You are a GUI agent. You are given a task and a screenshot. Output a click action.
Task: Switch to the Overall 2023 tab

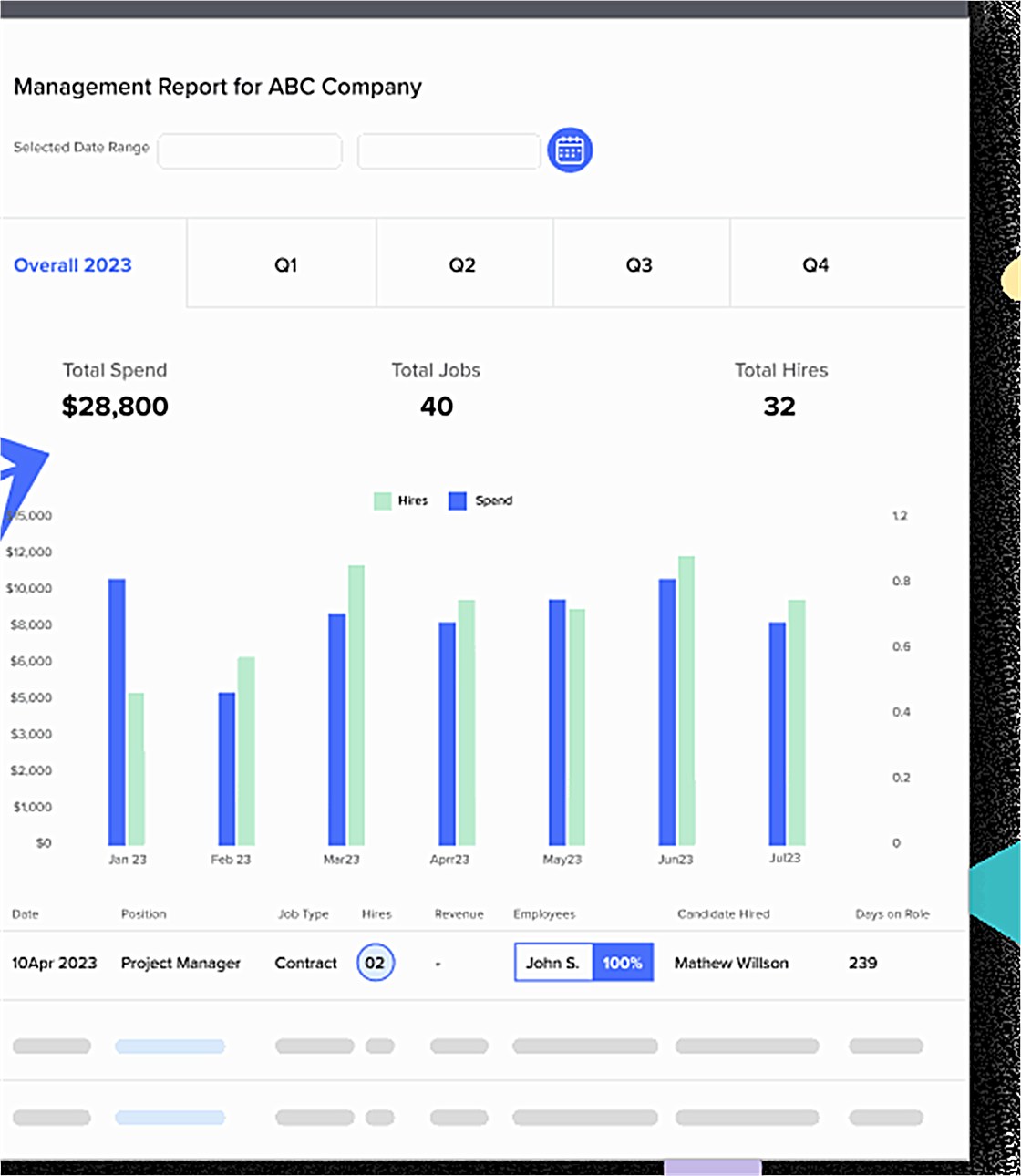(73, 265)
